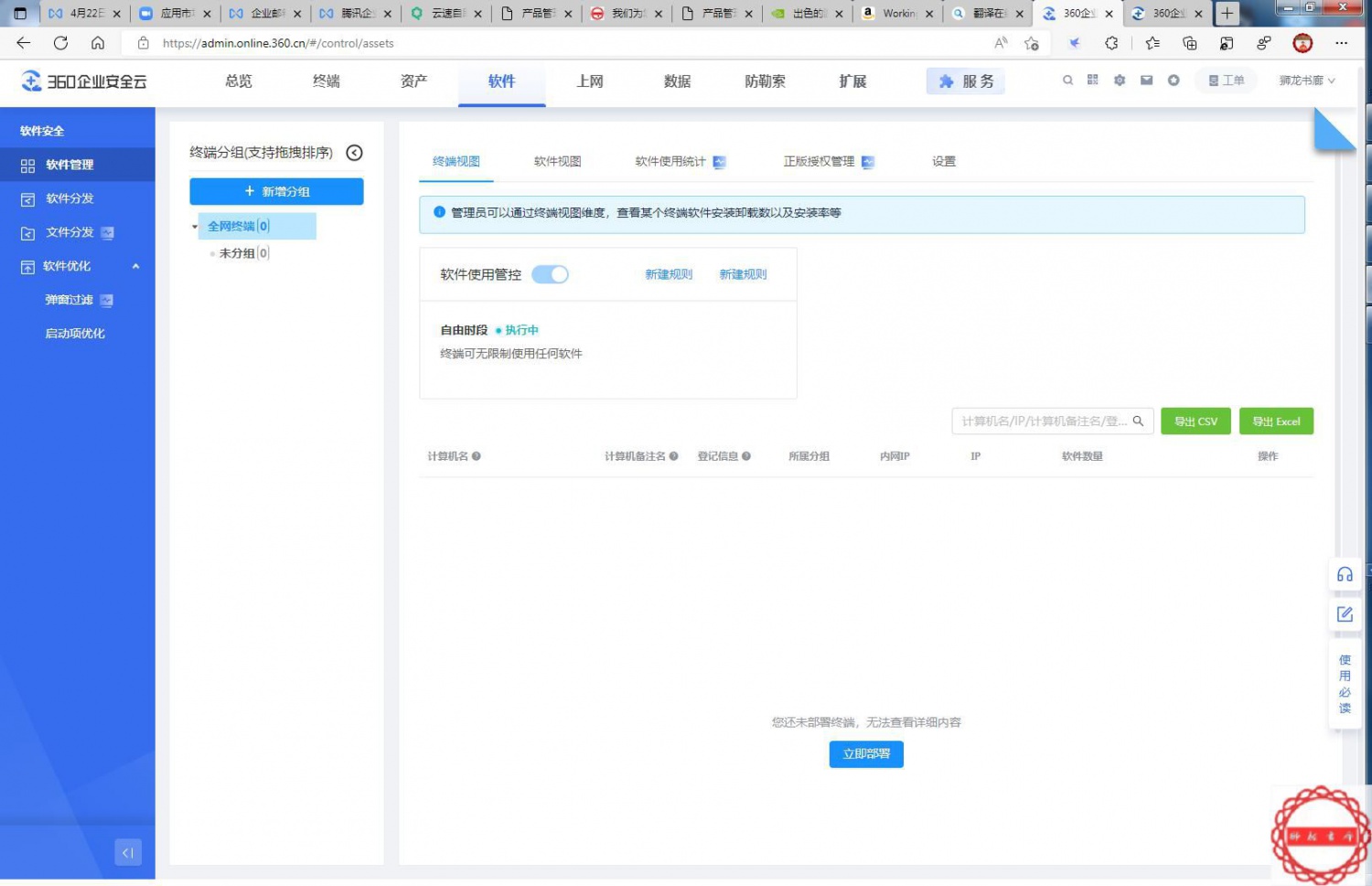Viewport: 1372px width, 886px height.
Task: Click the help icon next to 计算机名
Action: 476,456
